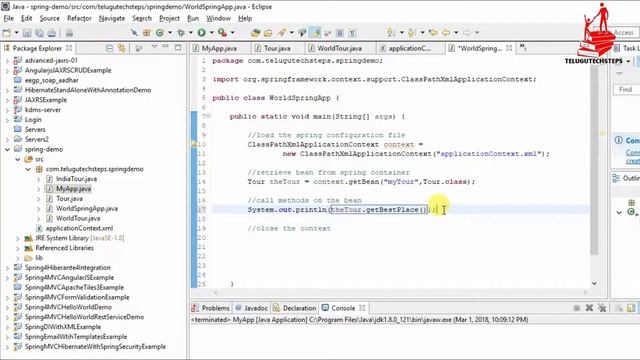Click the Open Task folder icon
The width and height of the screenshot is (640, 360).
[x=268, y=33]
